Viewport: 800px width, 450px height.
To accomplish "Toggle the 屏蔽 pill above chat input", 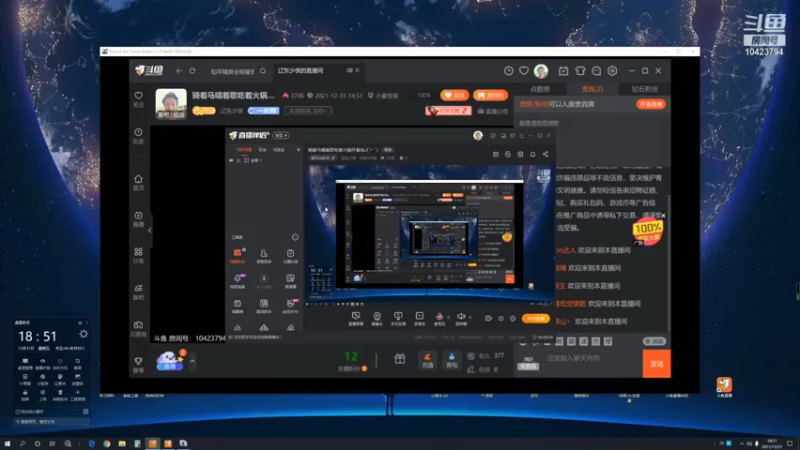I will pyautogui.click(x=654, y=341).
